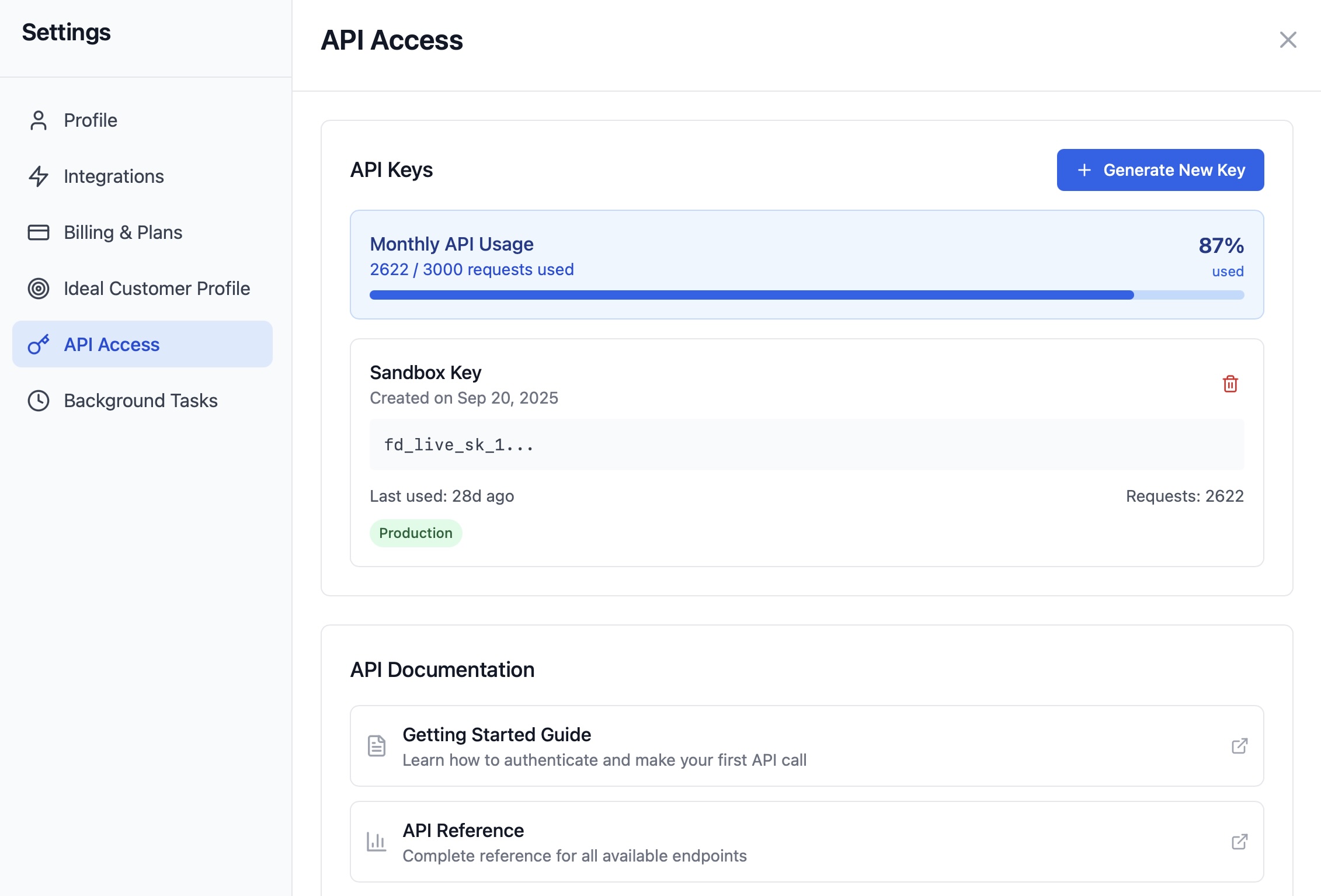The image size is (1321, 896).
Task: Close the API Access settings panel
Action: click(1288, 40)
